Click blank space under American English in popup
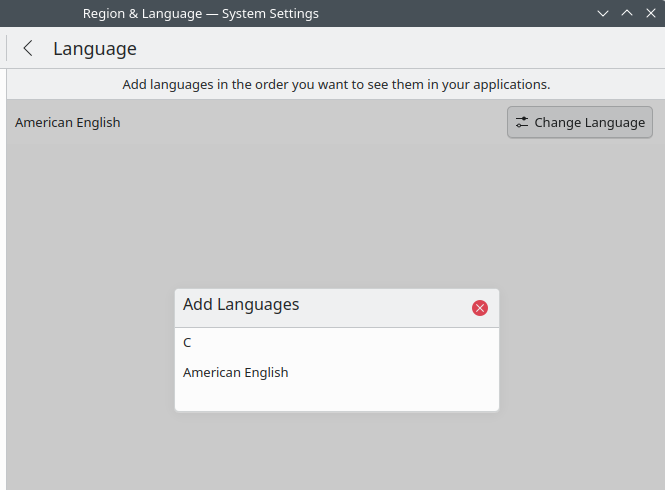Screen dimensions: 665x490 click(x=336, y=398)
